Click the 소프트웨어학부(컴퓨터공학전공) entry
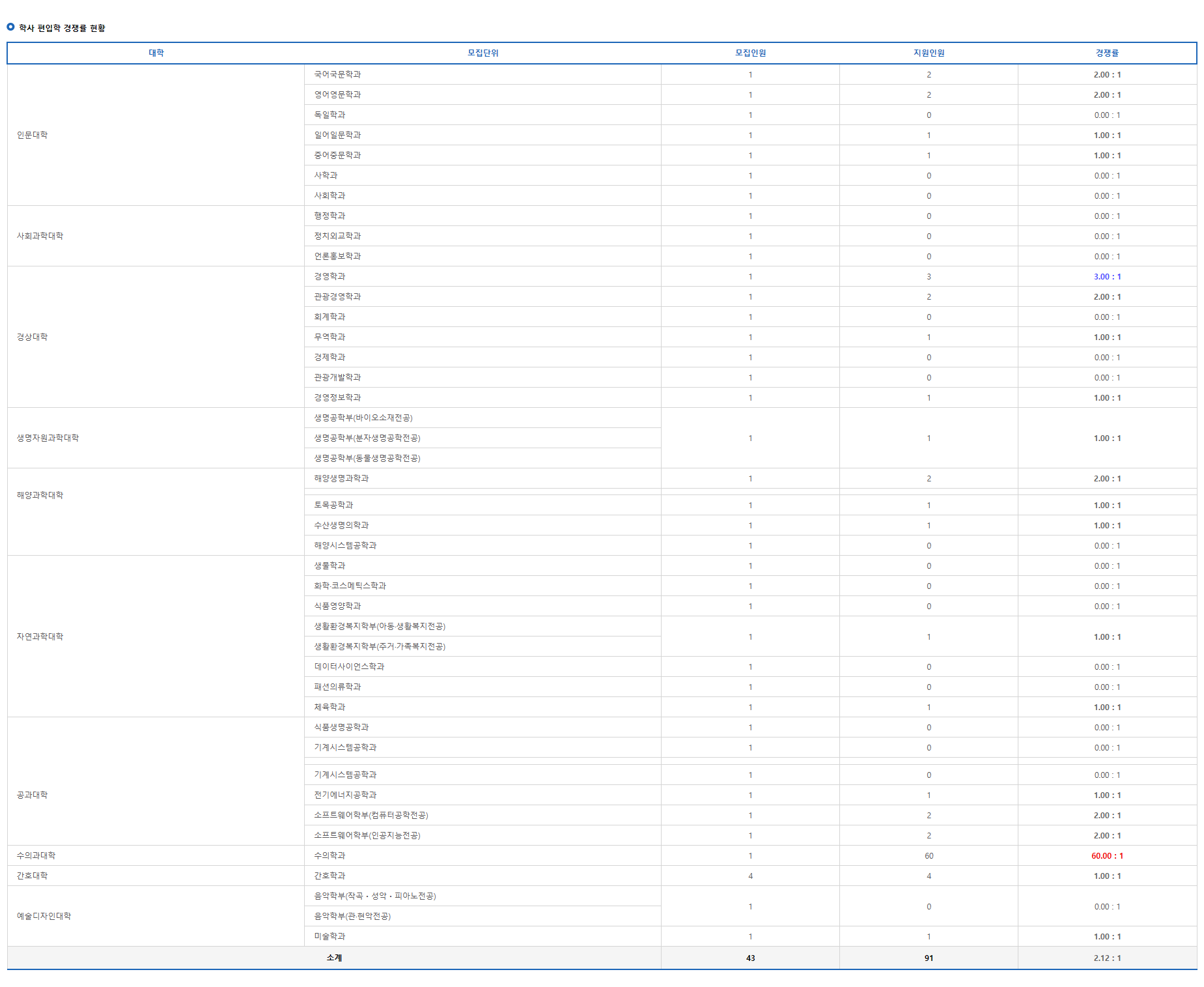 pos(371,815)
